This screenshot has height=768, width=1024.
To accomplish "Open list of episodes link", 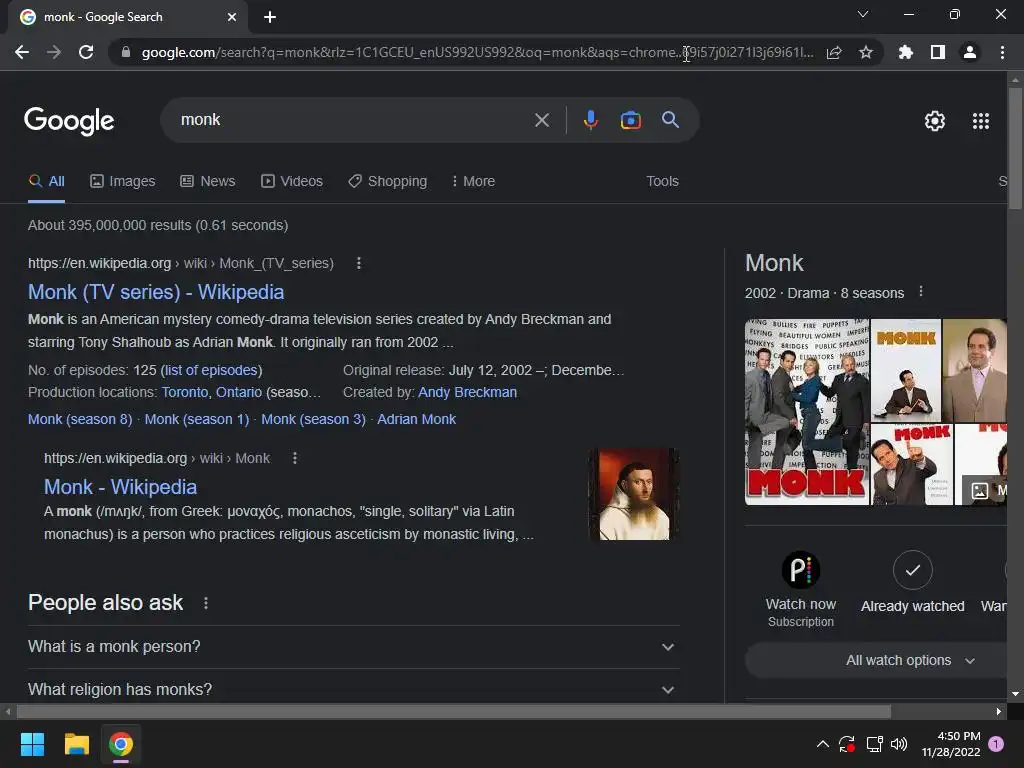I will (211, 370).
